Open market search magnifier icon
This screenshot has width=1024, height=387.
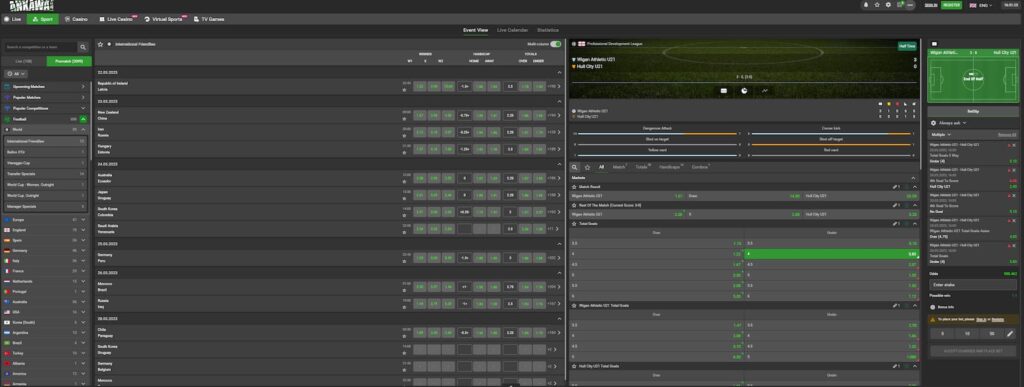click(575, 167)
